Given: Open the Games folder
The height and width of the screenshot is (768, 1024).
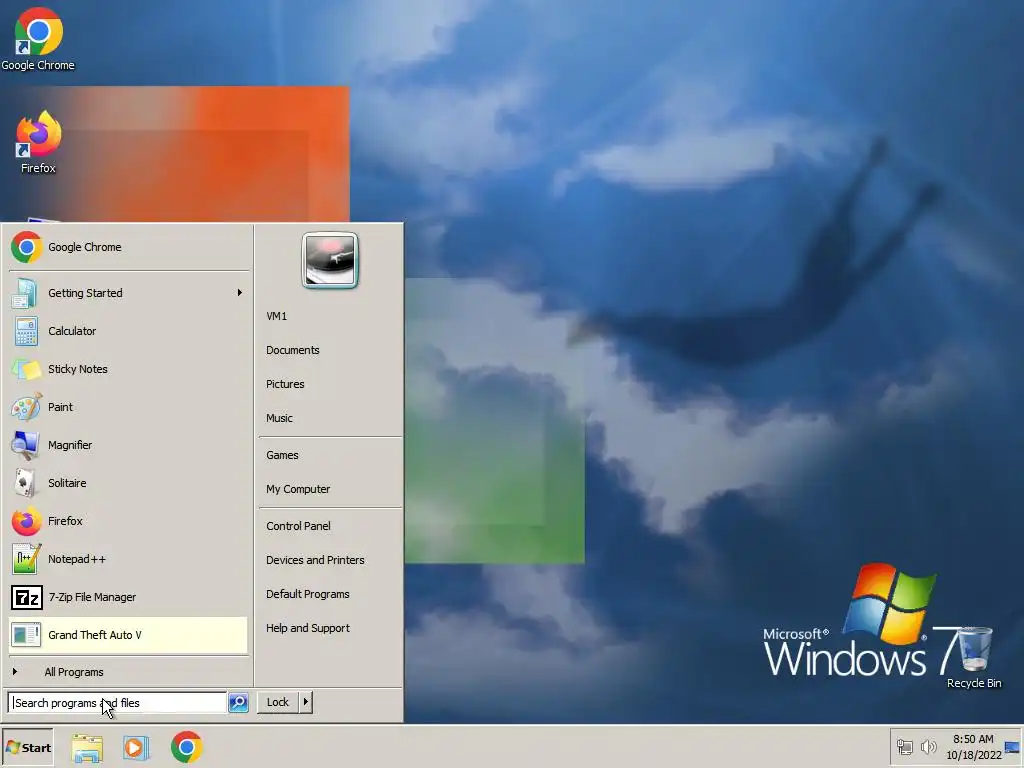Looking at the screenshot, I should point(282,455).
